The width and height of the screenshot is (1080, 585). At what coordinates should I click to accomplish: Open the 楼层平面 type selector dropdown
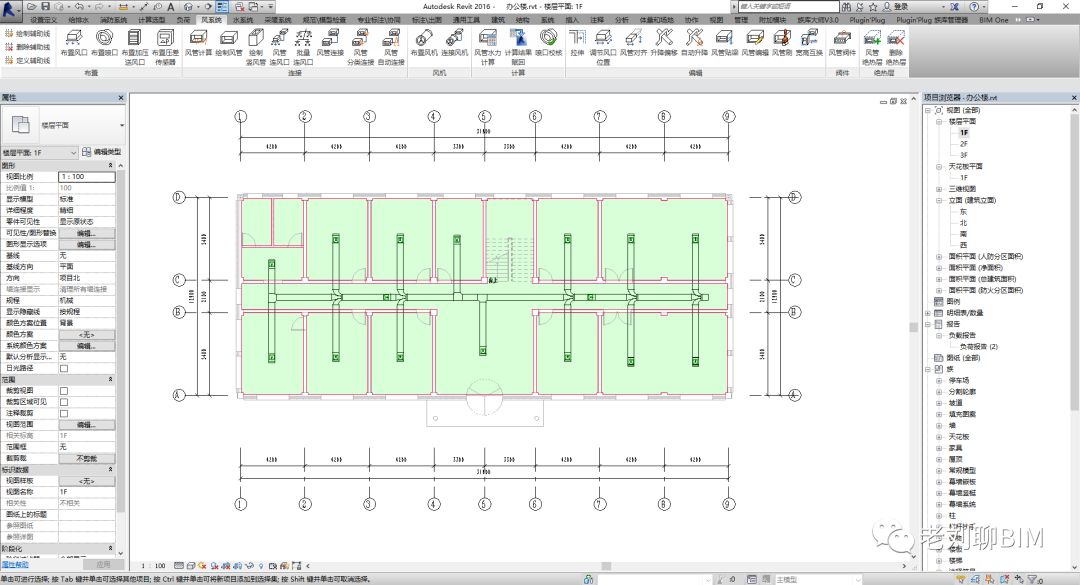tap(64, 125)
